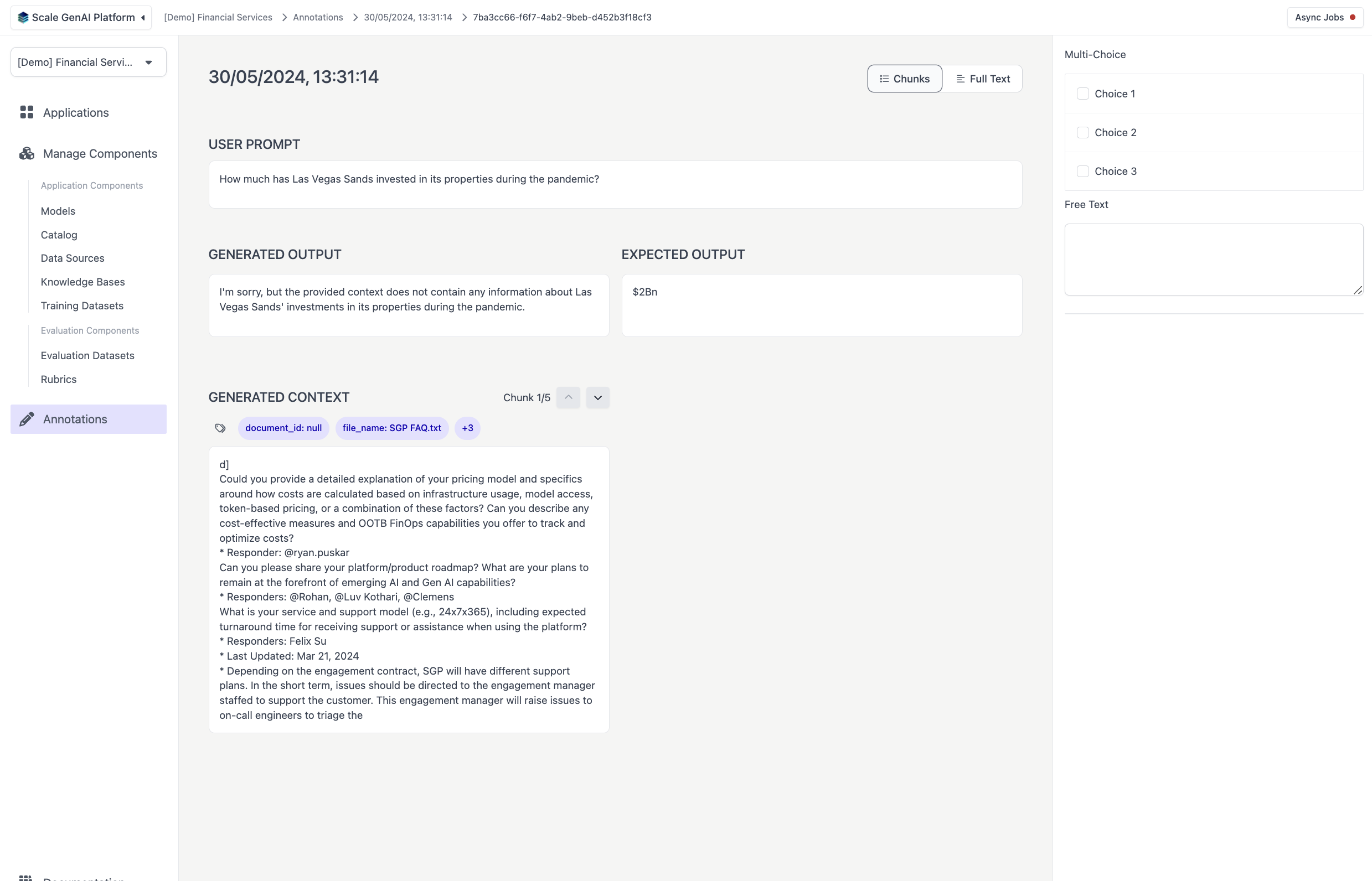Check the Choice 2 checkbox
This screenshot has height=881, width=1372.
pos(1082,133)
